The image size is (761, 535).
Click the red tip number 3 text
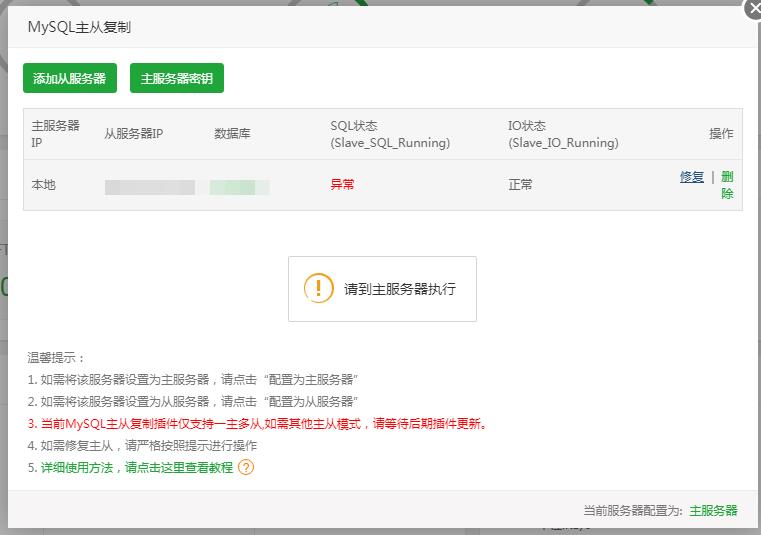pos(257,423)
